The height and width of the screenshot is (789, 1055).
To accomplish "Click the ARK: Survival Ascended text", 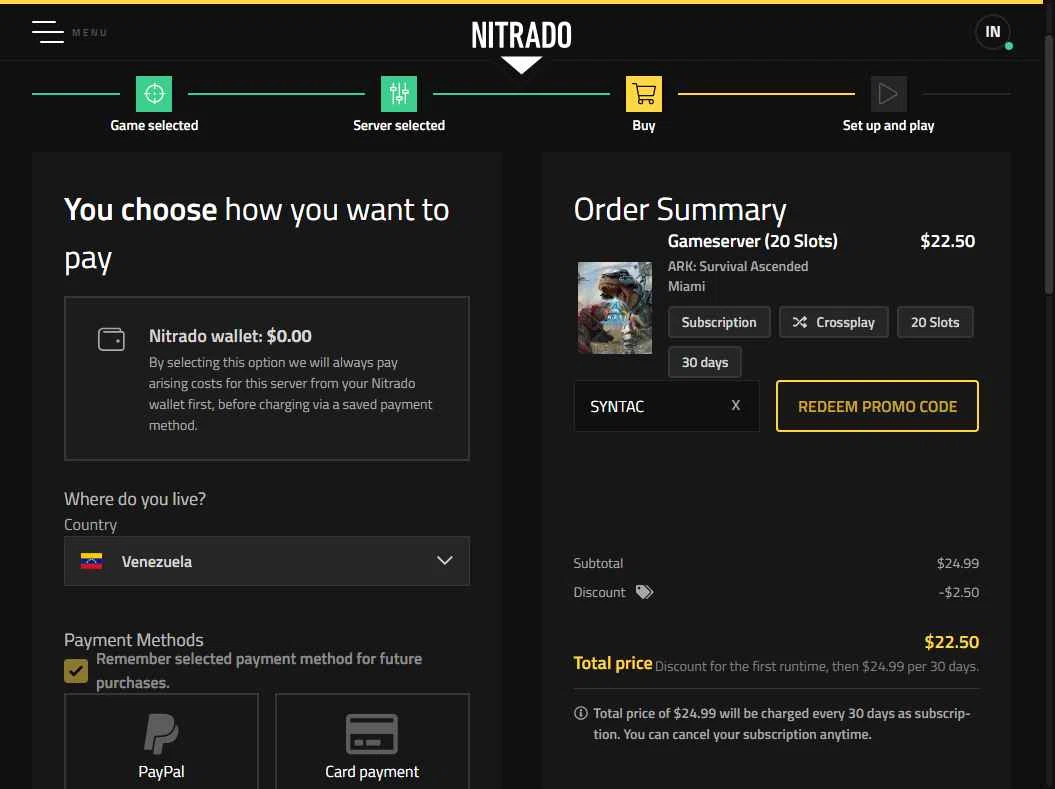I will [737, 266].
